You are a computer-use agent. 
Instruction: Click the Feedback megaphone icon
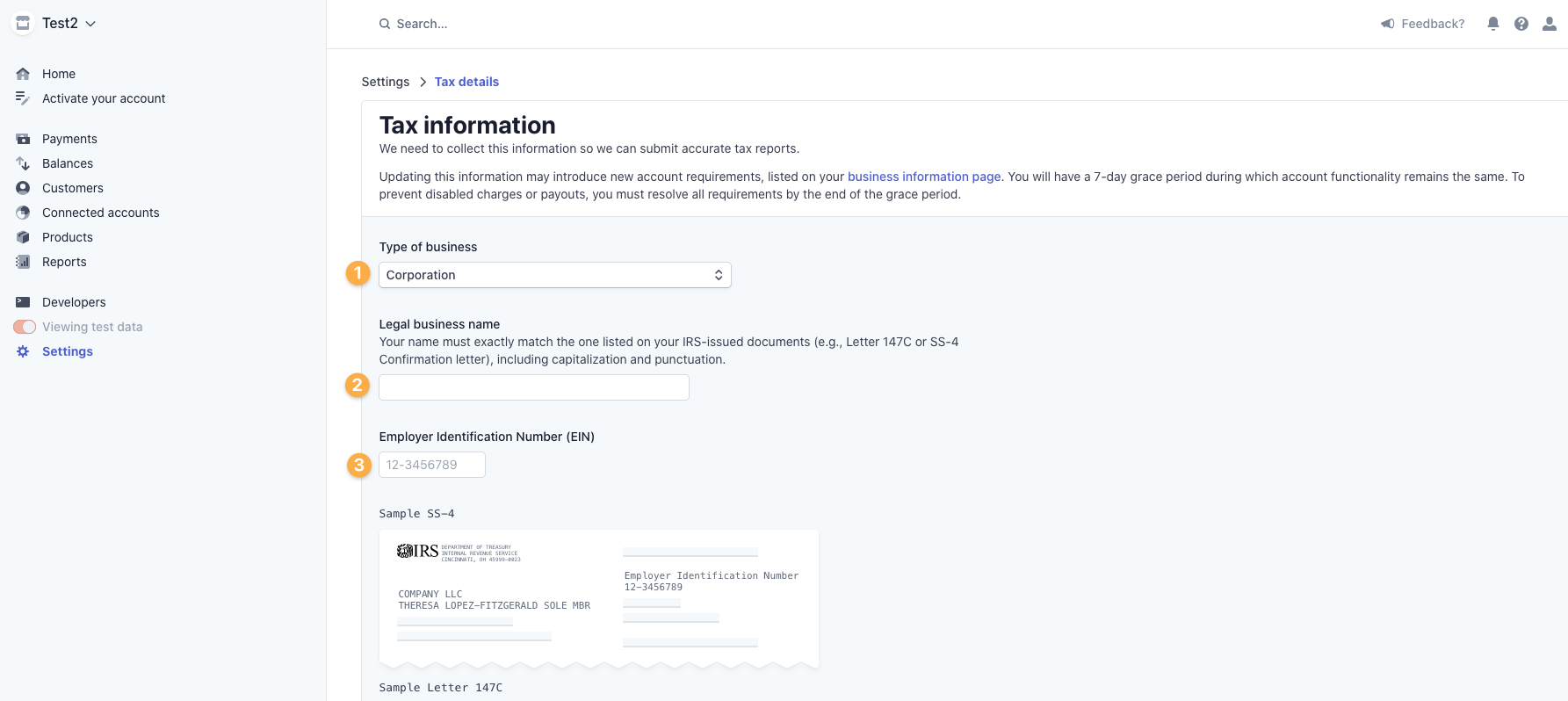pos(1387,24)
